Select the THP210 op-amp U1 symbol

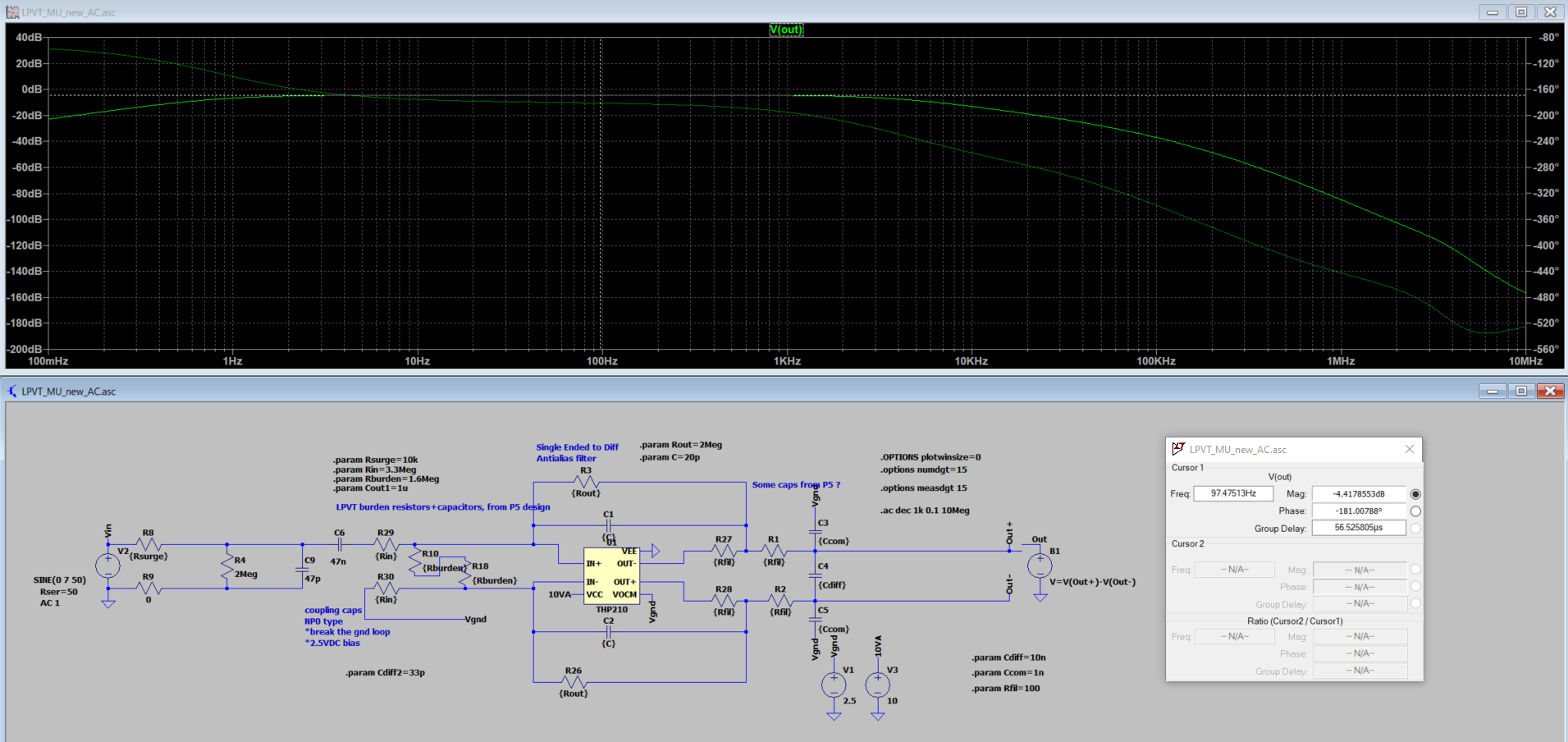pos(611,575)
